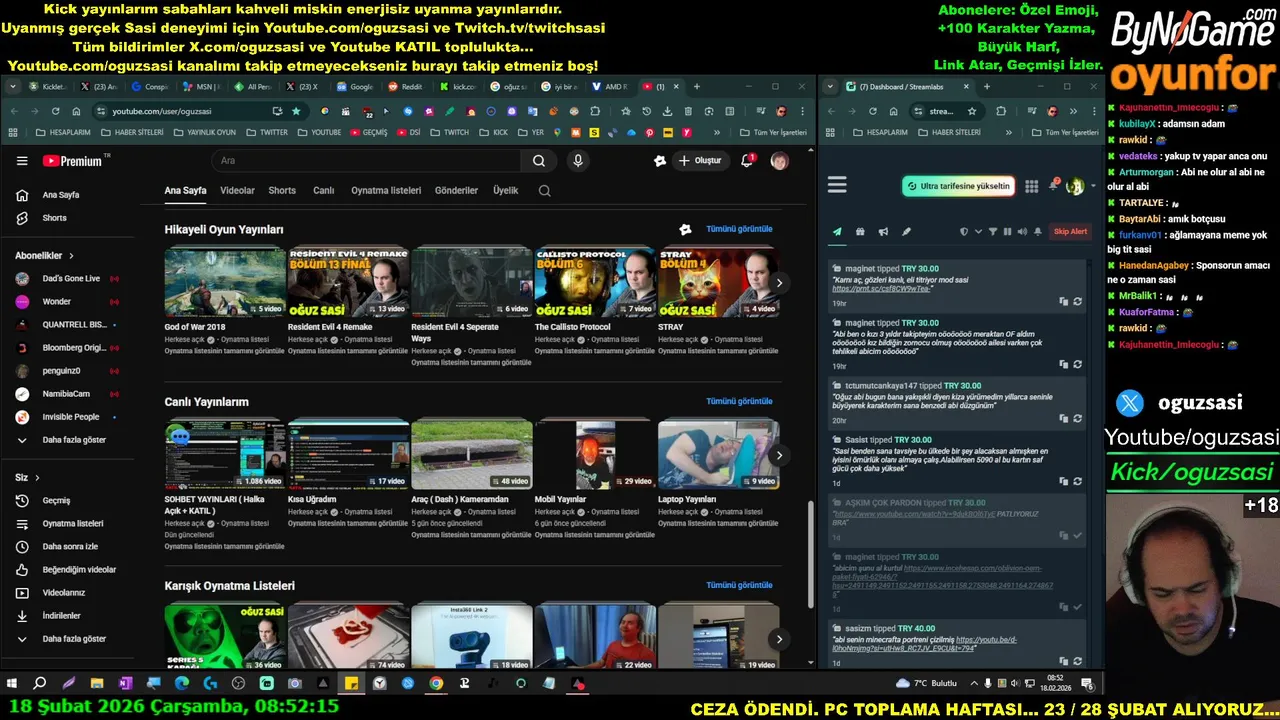Open the Gönderiler channel tab
Image resolution: width=1280 pixels, height=720 pixels.
[456, 190]
